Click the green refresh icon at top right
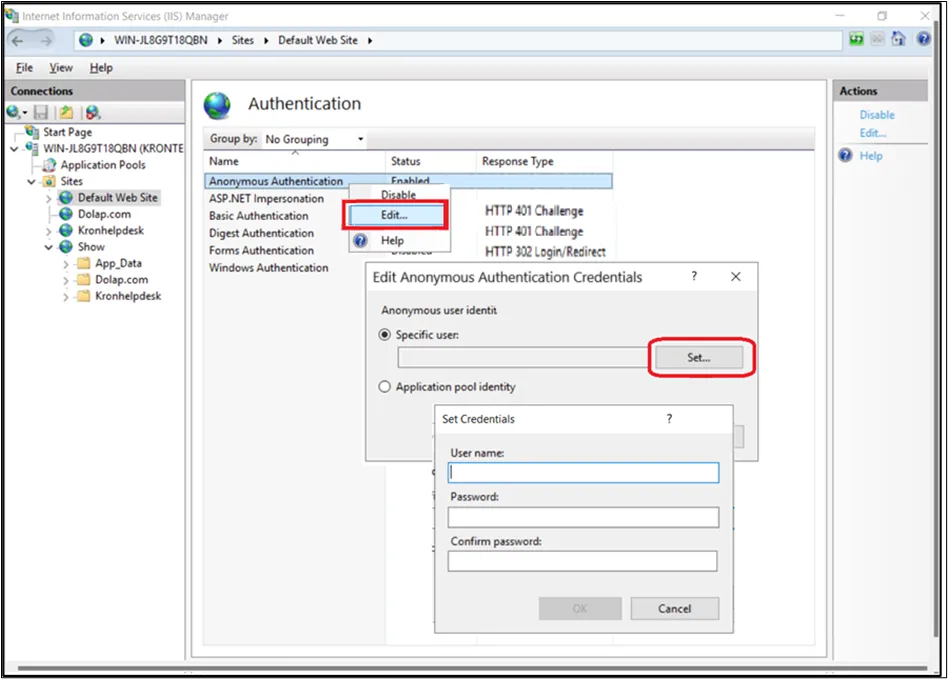The image size is (948, 679). click(x=856, y=39)
